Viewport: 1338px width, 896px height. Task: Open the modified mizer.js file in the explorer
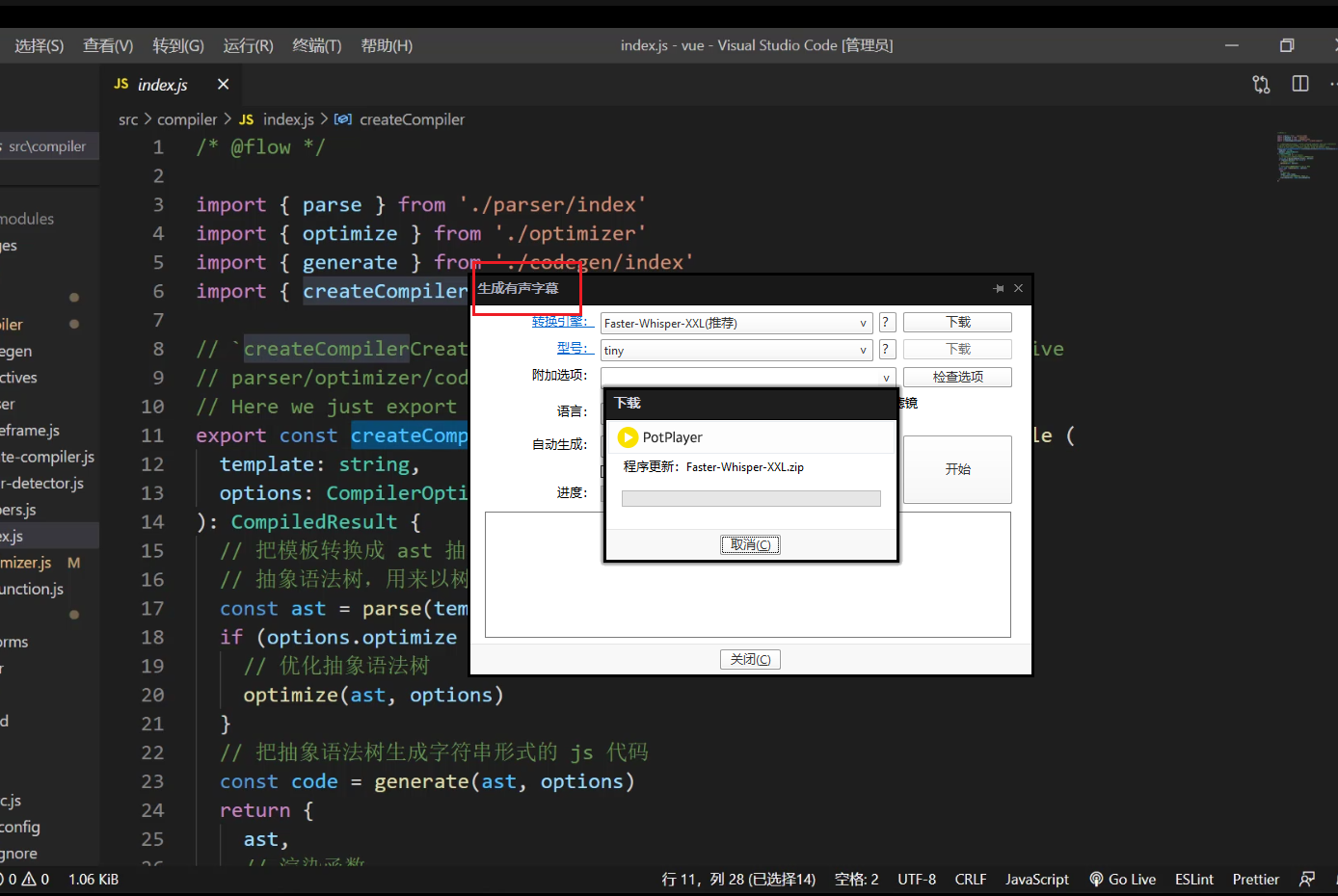26,563
